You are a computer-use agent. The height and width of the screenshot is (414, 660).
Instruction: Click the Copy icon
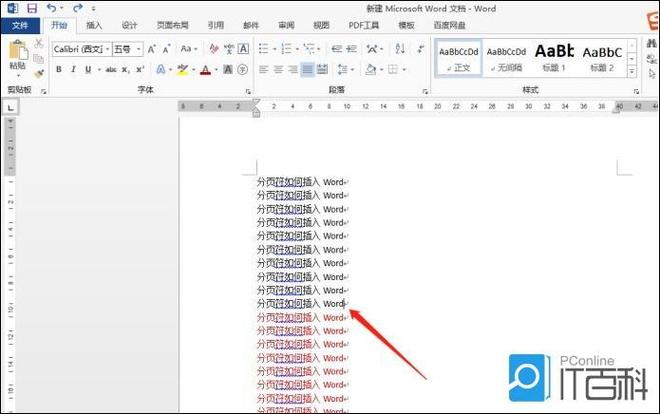point(39,59)
